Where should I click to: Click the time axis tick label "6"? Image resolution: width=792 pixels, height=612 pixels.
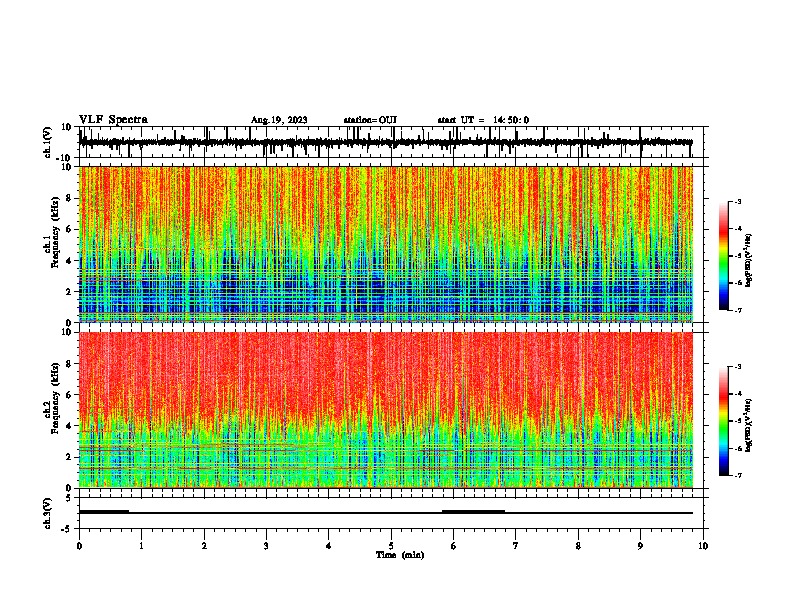(454, 546)
